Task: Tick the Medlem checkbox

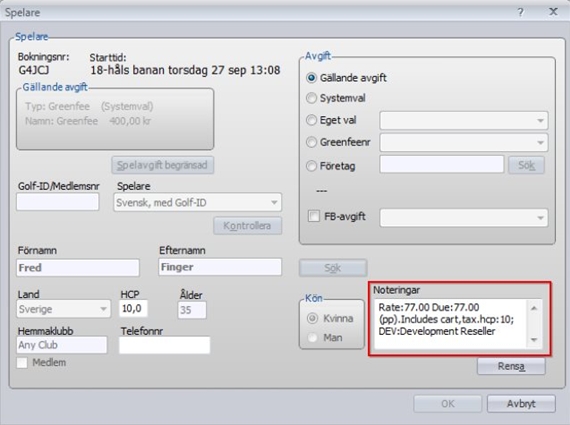Action: tap(22, 362)
